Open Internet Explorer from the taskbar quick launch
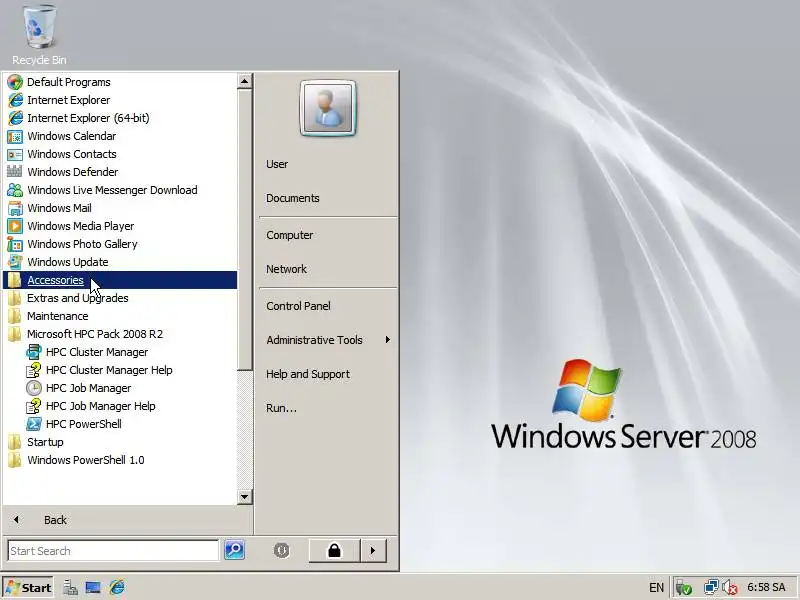Screen dimensions: 800x600 coord(117,587)
